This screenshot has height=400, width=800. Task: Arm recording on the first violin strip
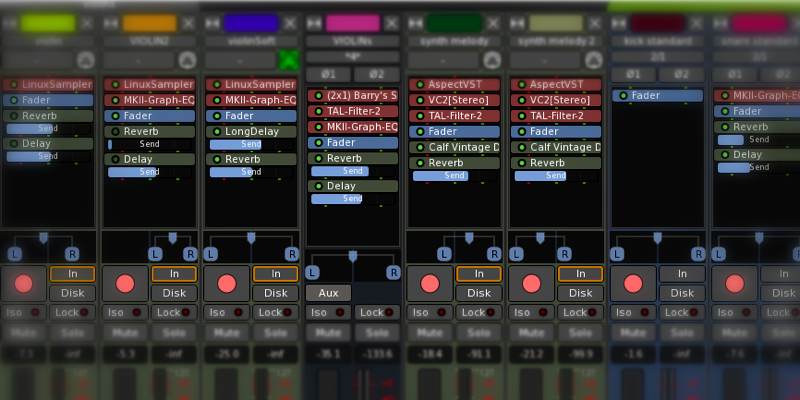point(23,284)
